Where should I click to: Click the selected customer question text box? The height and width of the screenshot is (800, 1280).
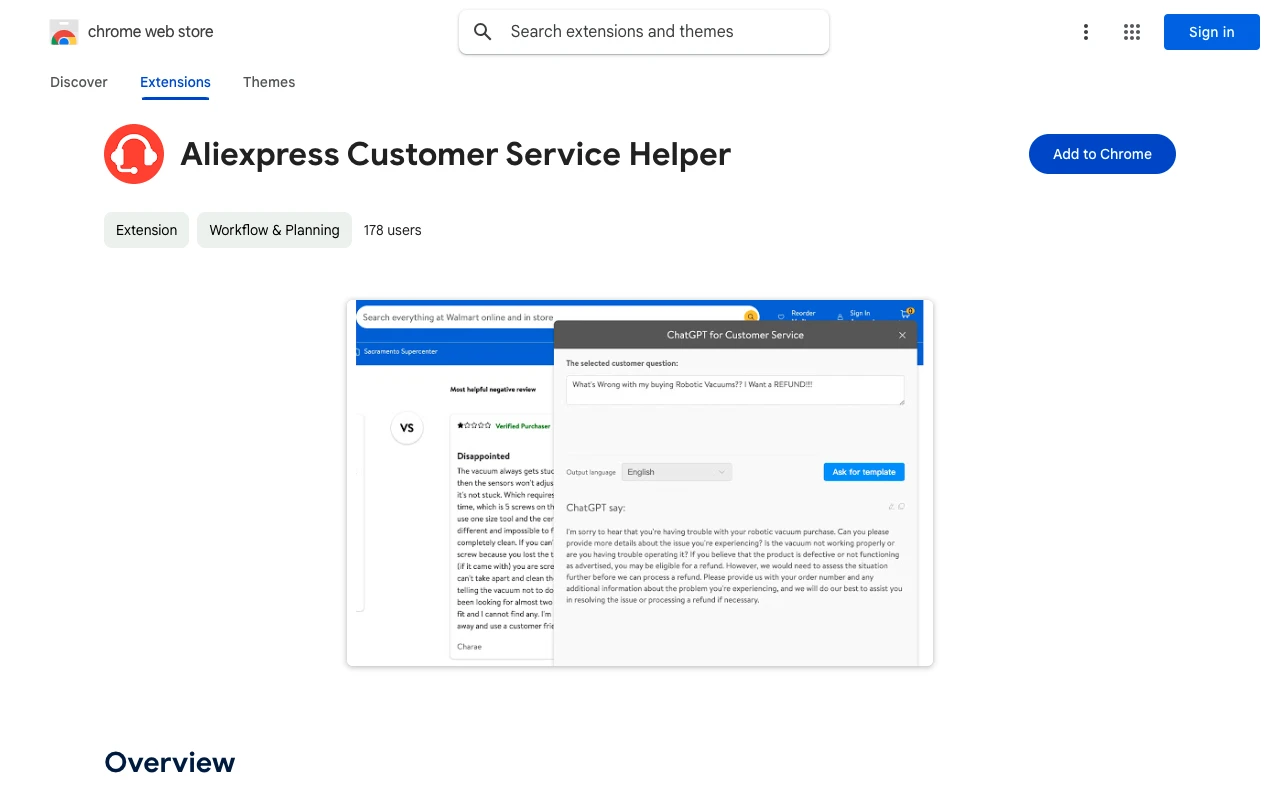[735, 390]
